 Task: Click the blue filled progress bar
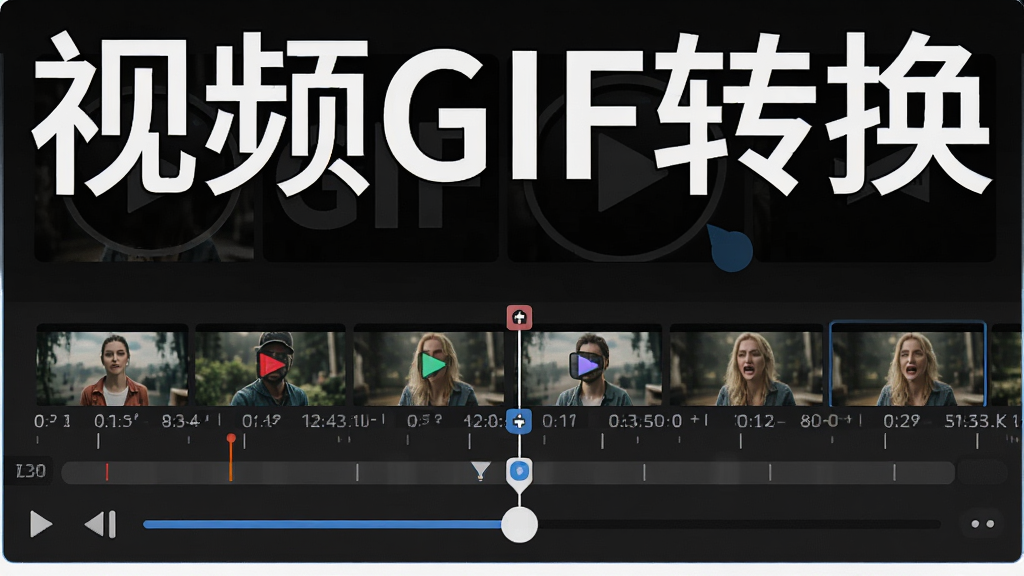click(323, 524)
